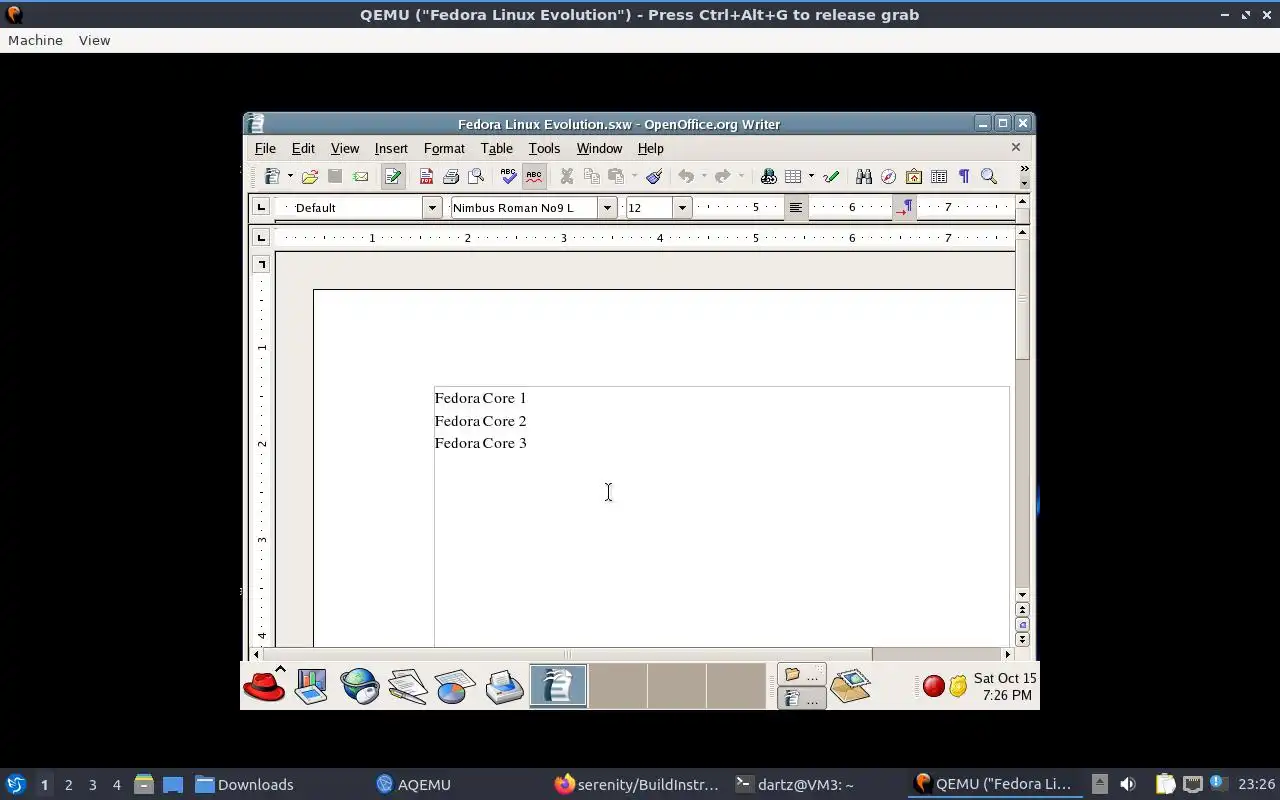Open the Window menu
This screenshot has width=1280, height=800.
click(599, 148)
